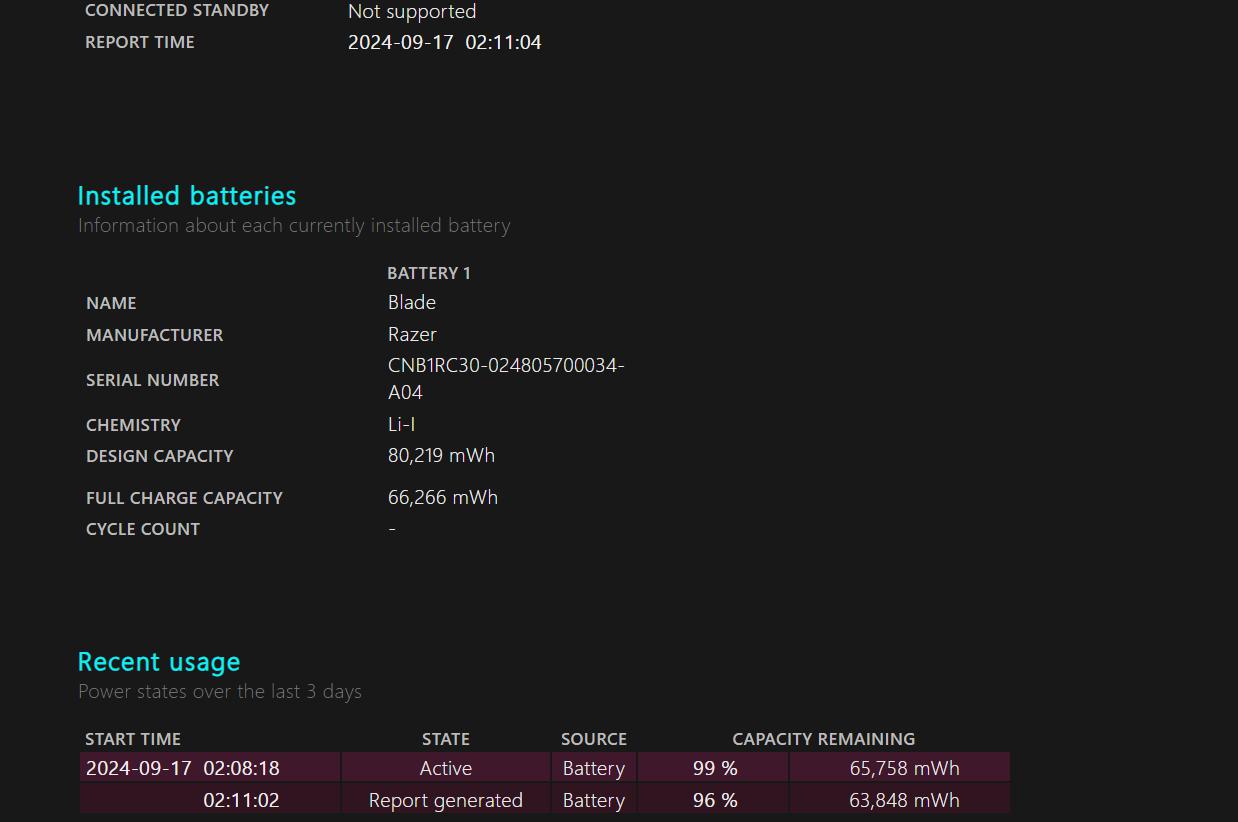The height and width of the screenshot is (822, 1238).
Task: Click the manufacturer value 'Razer'
Action: point(412,334)
